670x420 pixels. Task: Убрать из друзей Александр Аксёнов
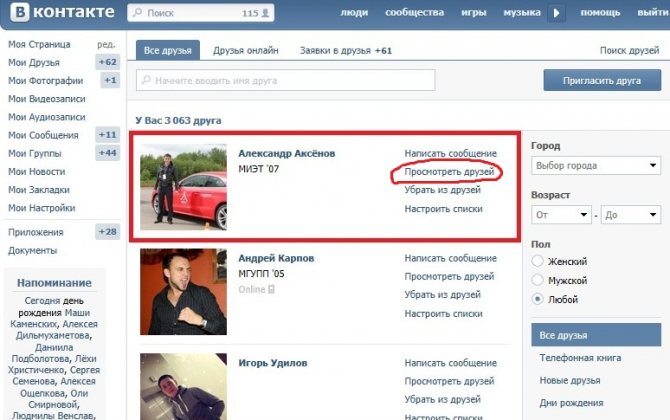tap(442, 190)
